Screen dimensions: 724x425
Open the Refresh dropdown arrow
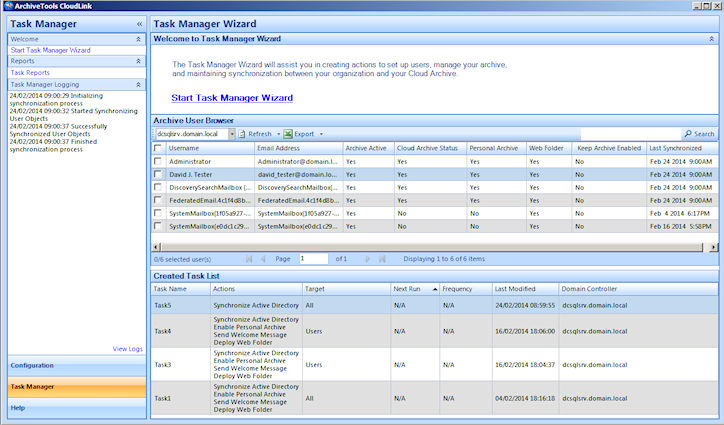point(278,134)
